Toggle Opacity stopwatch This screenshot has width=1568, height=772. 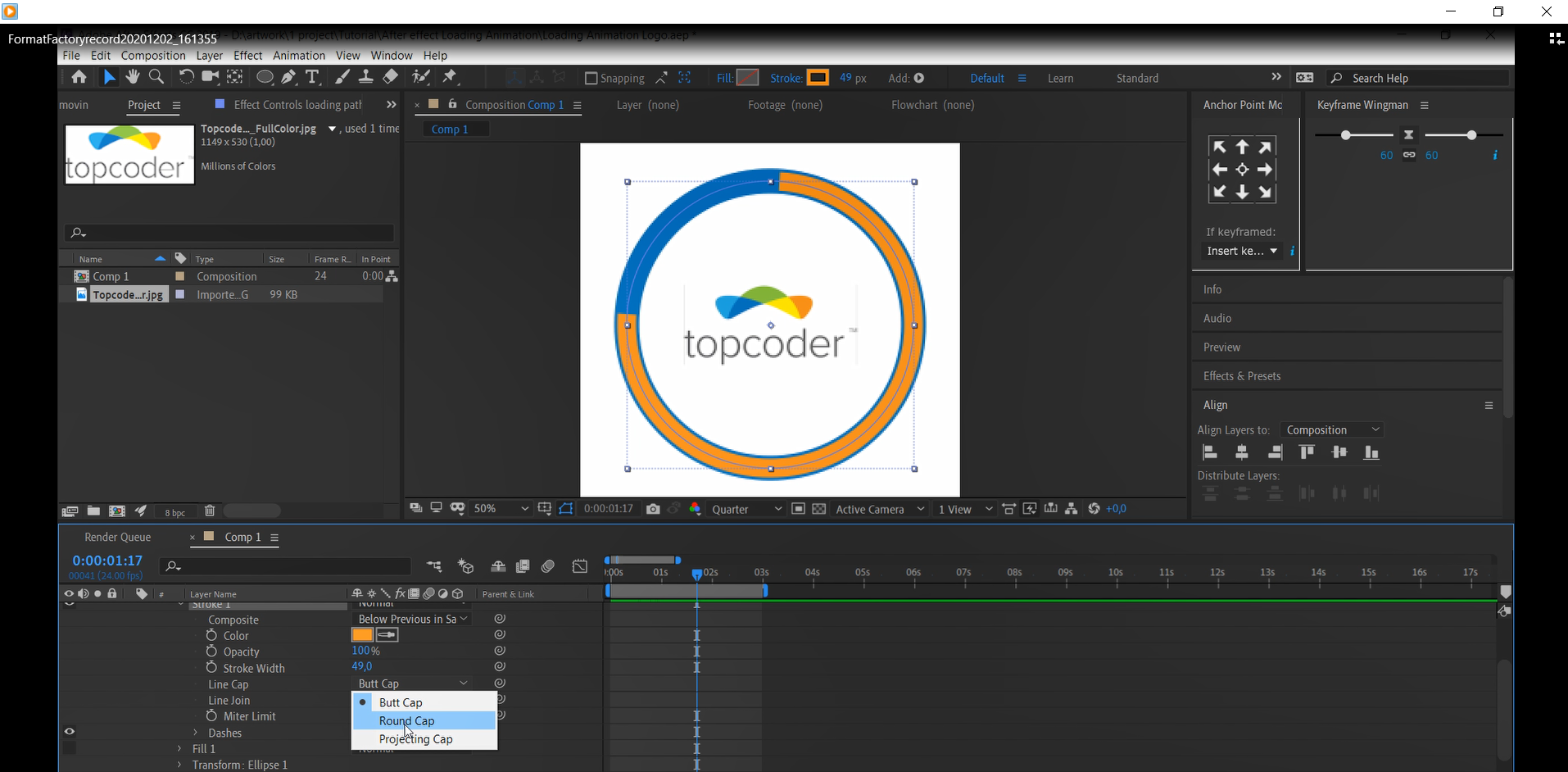[211, 652]
